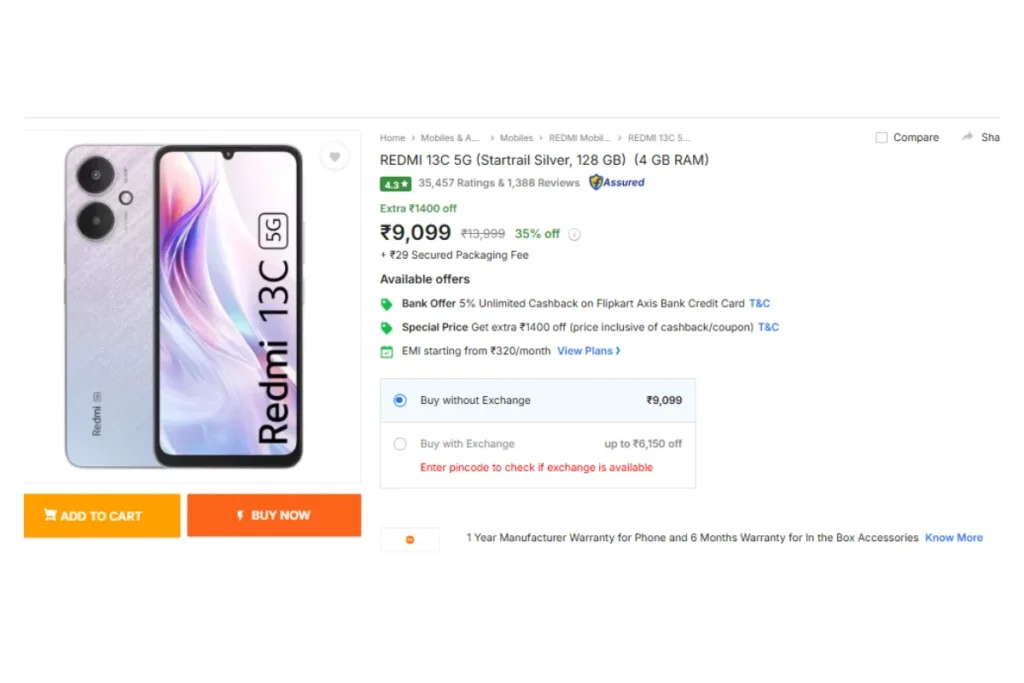Open warranty Know More link
The width and height of the screenshot is (1024, 683).
(x=953, y=537)
